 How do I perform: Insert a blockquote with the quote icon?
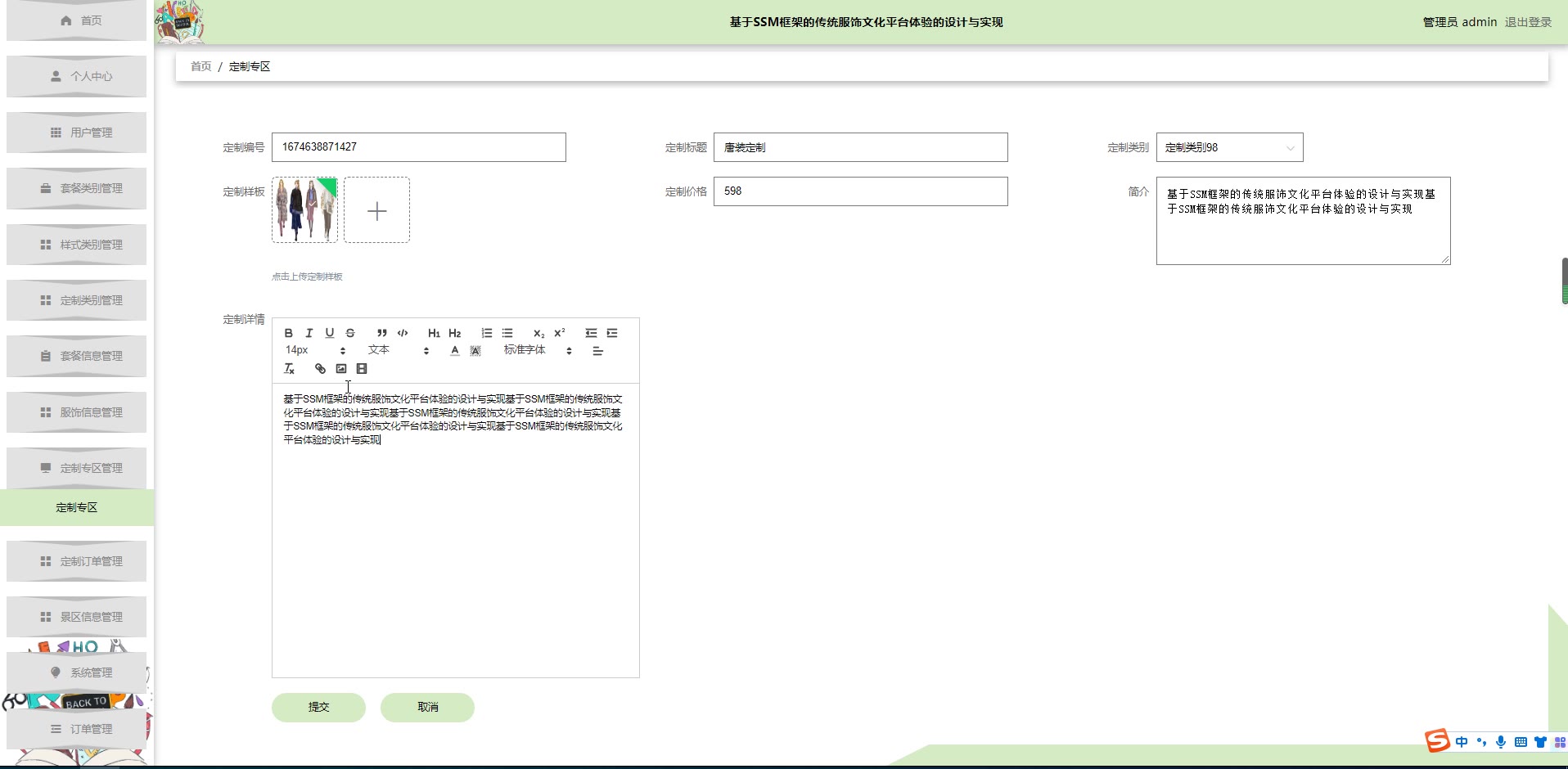tap(381, 333)
